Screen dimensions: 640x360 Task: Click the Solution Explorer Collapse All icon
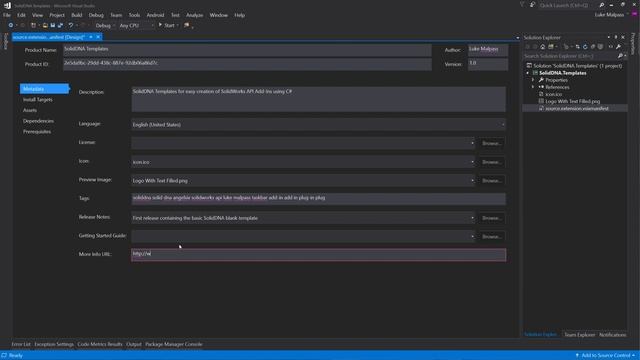tap(593, 47)
